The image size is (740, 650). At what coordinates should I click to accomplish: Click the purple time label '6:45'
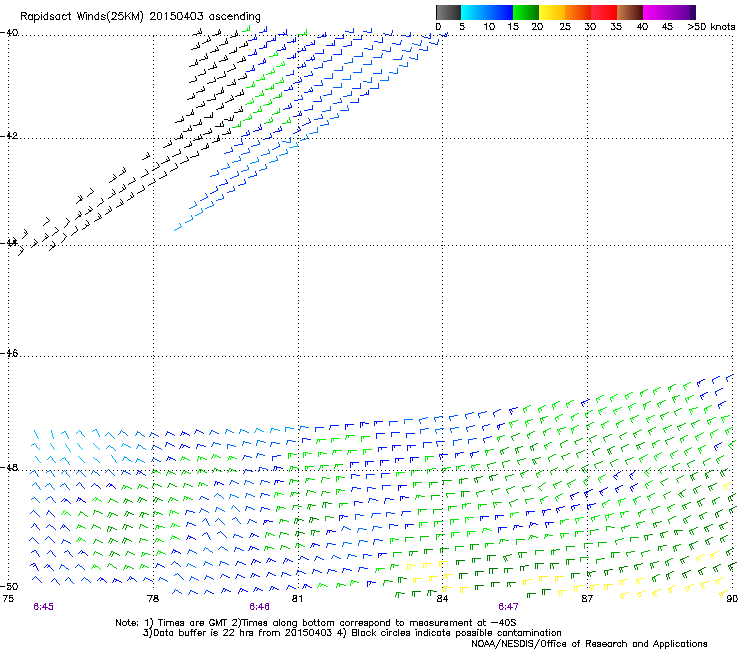tap(43, 607)
